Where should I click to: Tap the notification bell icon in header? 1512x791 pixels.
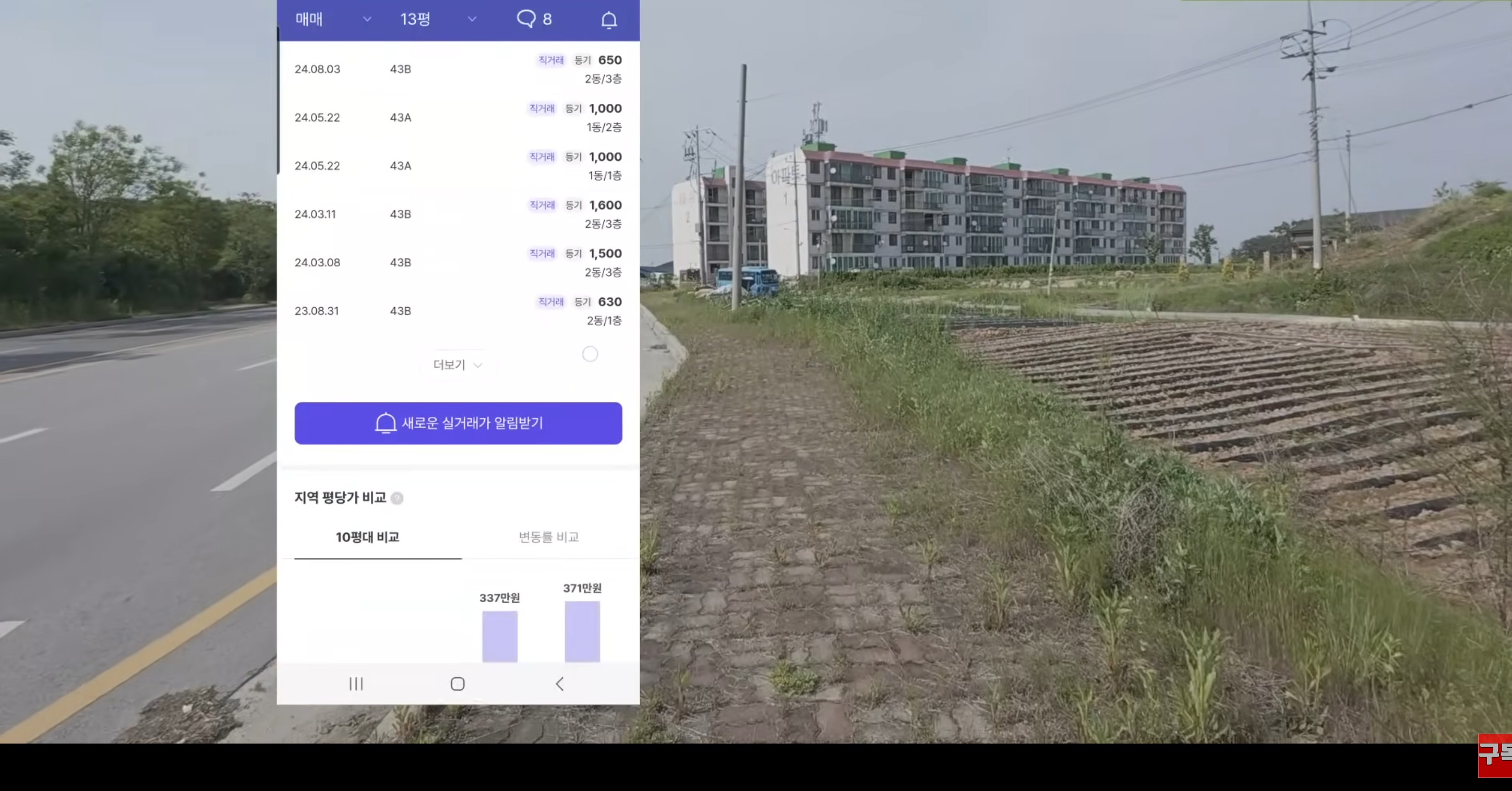(609, 20)
